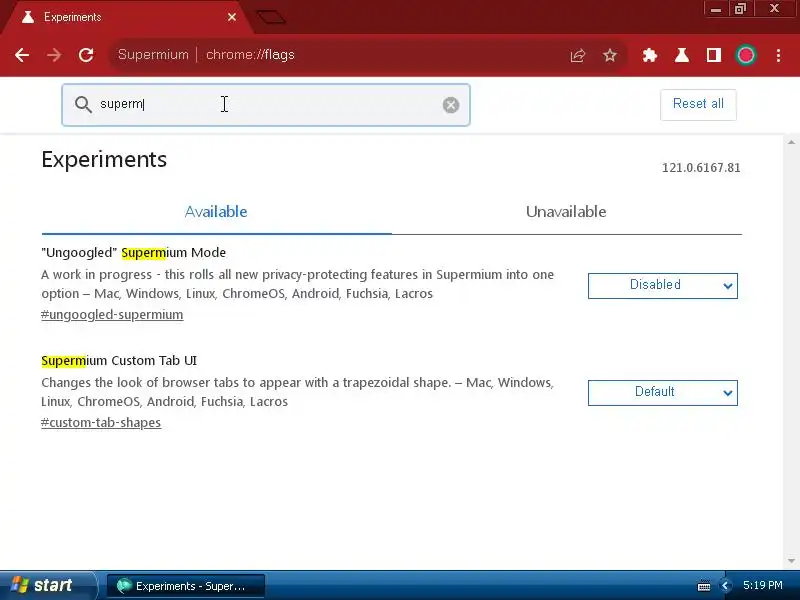Reload the flags page
This screenshot has height=600, width=800.
86,55
